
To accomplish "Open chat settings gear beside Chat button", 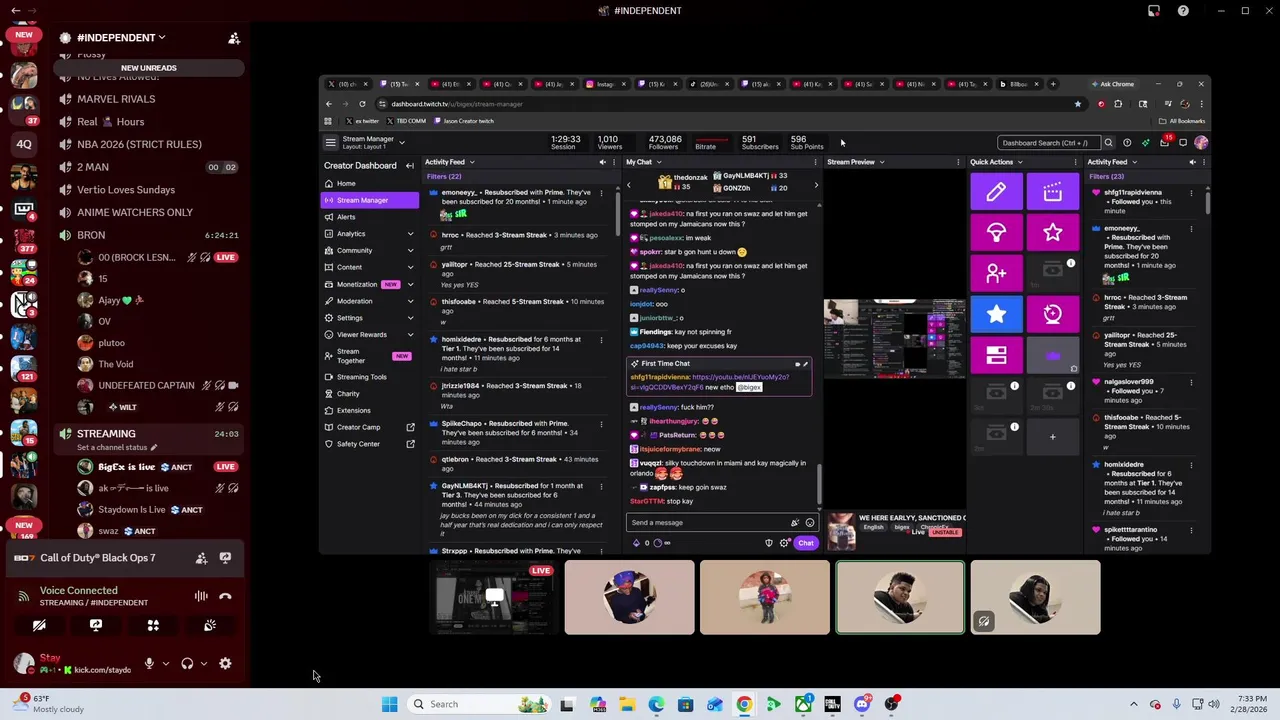I will [x=784, y=543].
